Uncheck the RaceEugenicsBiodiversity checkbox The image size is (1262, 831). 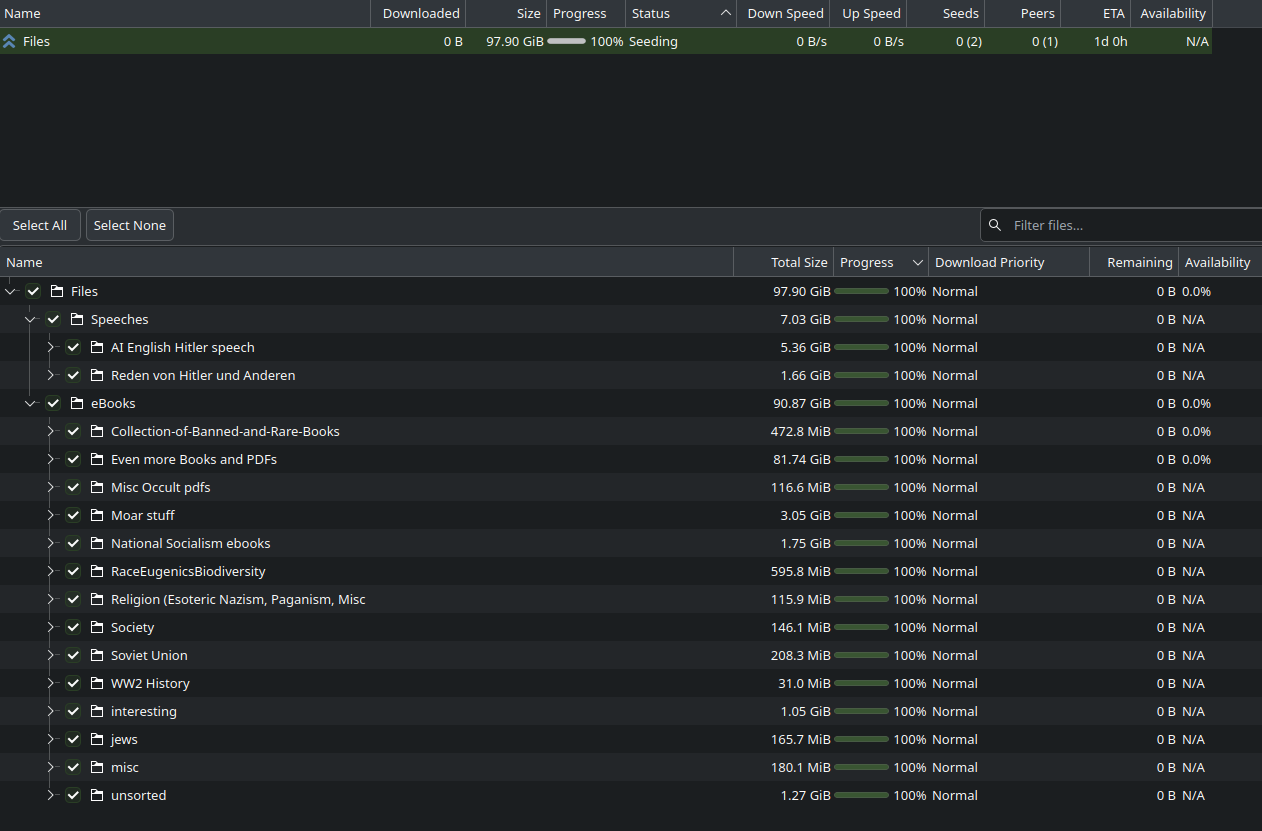(x=73, y=571)
